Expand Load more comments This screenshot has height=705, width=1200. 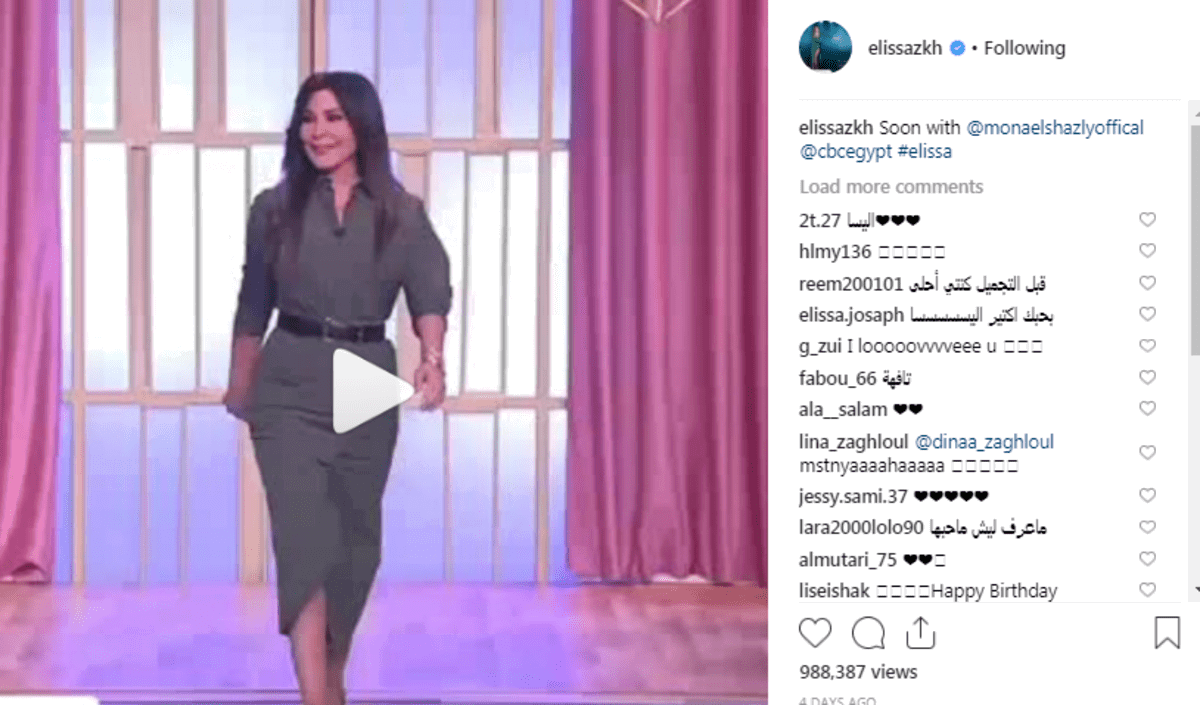pyautogui.click(x=891, y=187)
